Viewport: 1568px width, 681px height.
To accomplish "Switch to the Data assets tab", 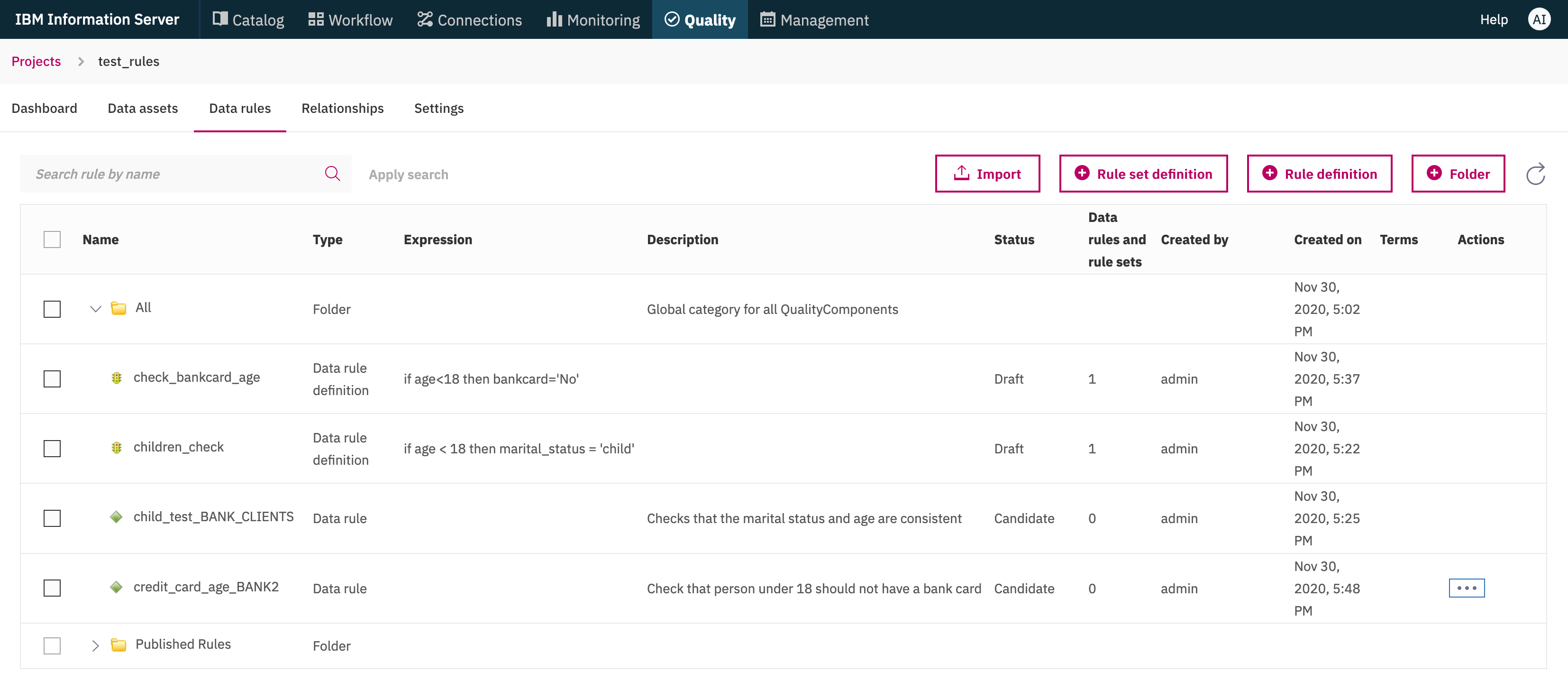I will [x=142, y=109].
